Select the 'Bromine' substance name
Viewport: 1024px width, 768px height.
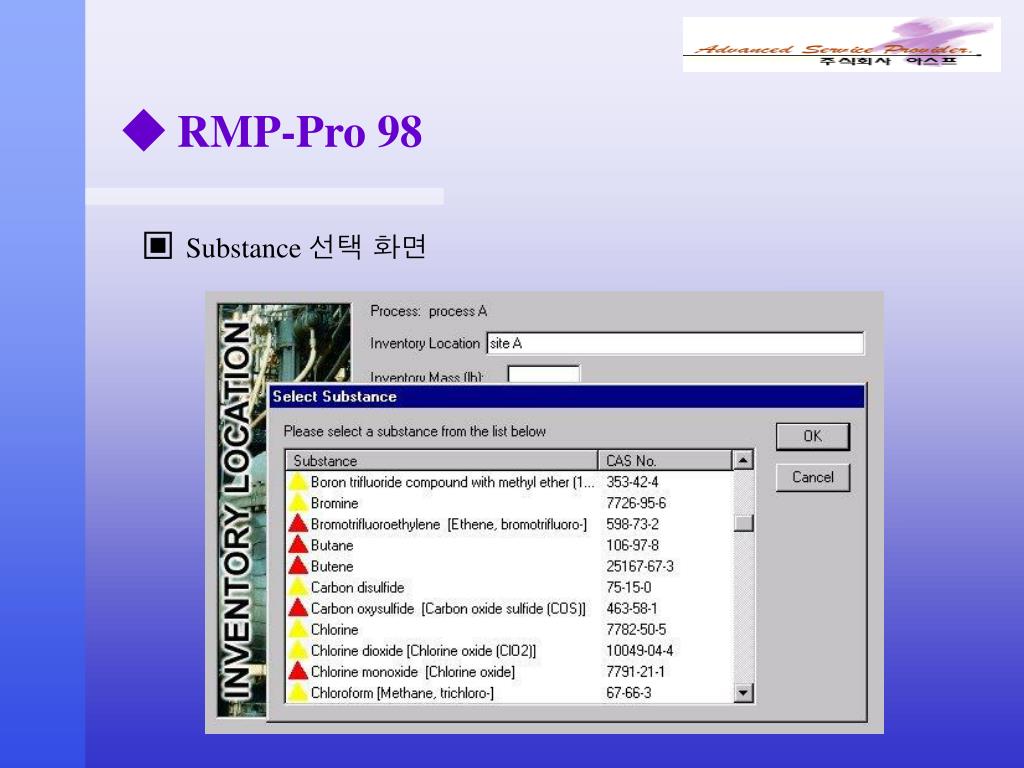(334, 503)
